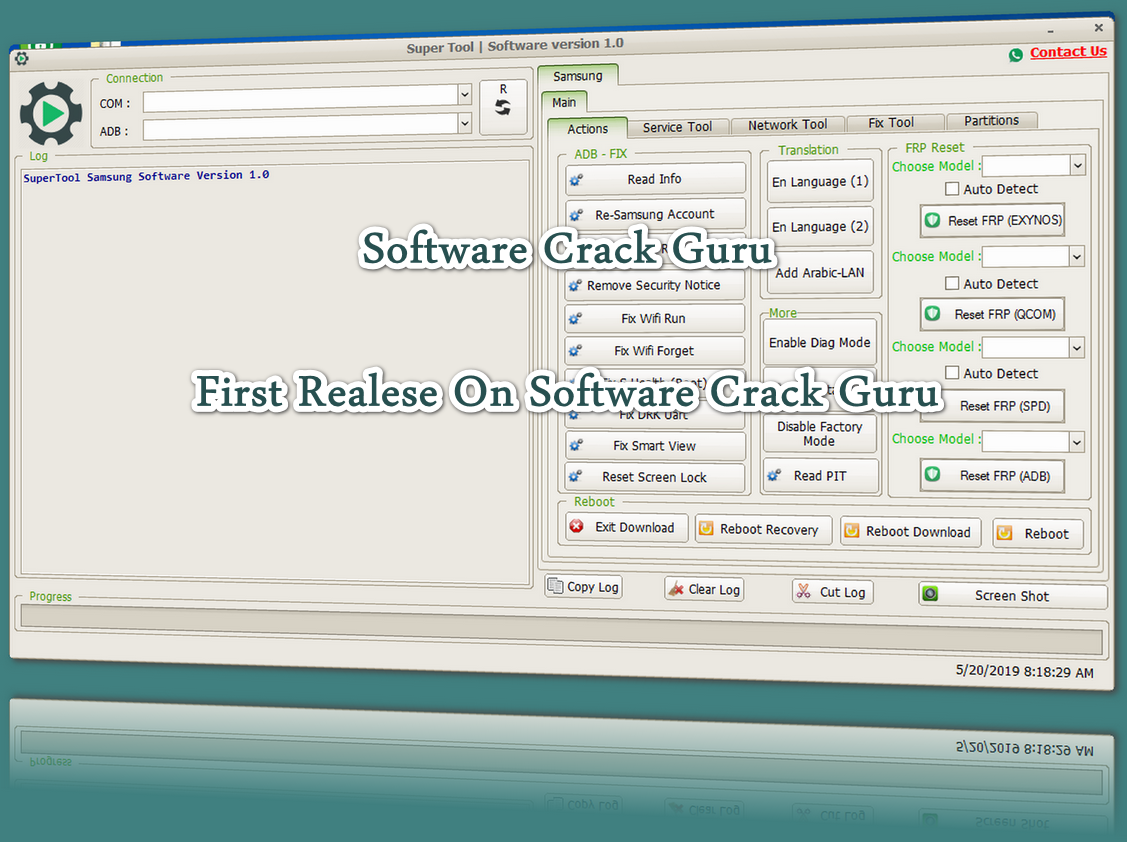This screenshot has width=1127, height=842.
Task: Click the large green play gear icon
Action: (x=50, y=114)
